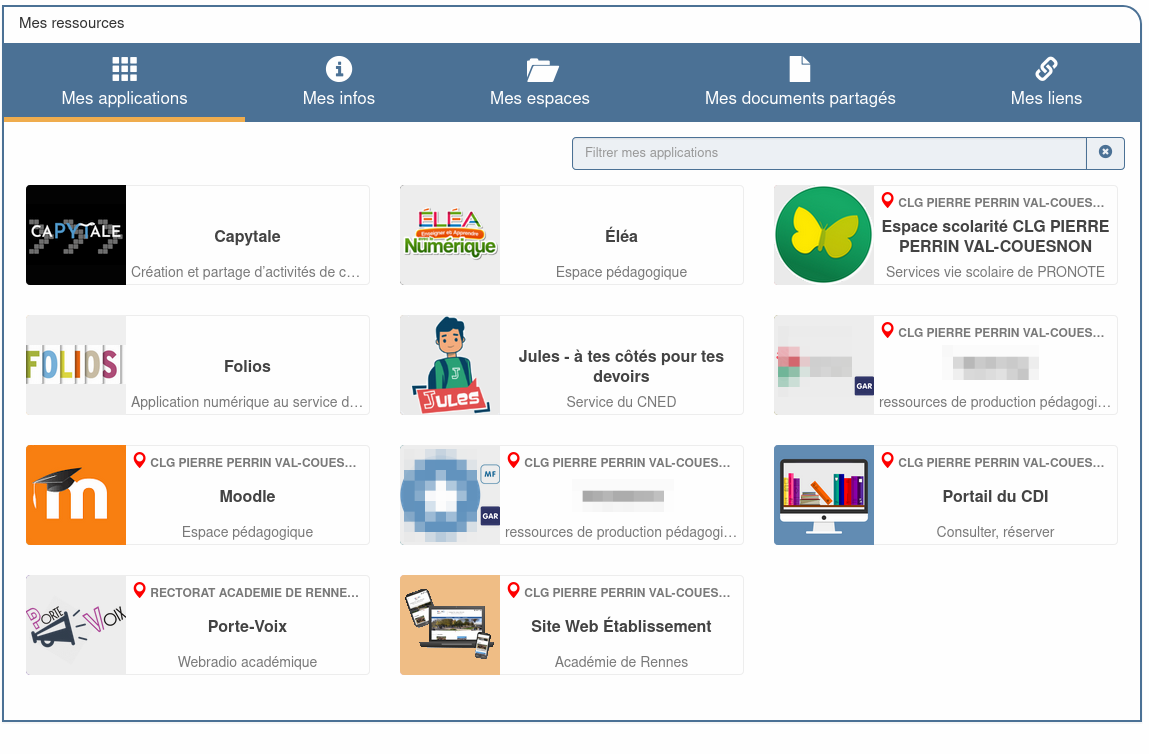Clear the application filter with the X button

[x=1105, y=153]
